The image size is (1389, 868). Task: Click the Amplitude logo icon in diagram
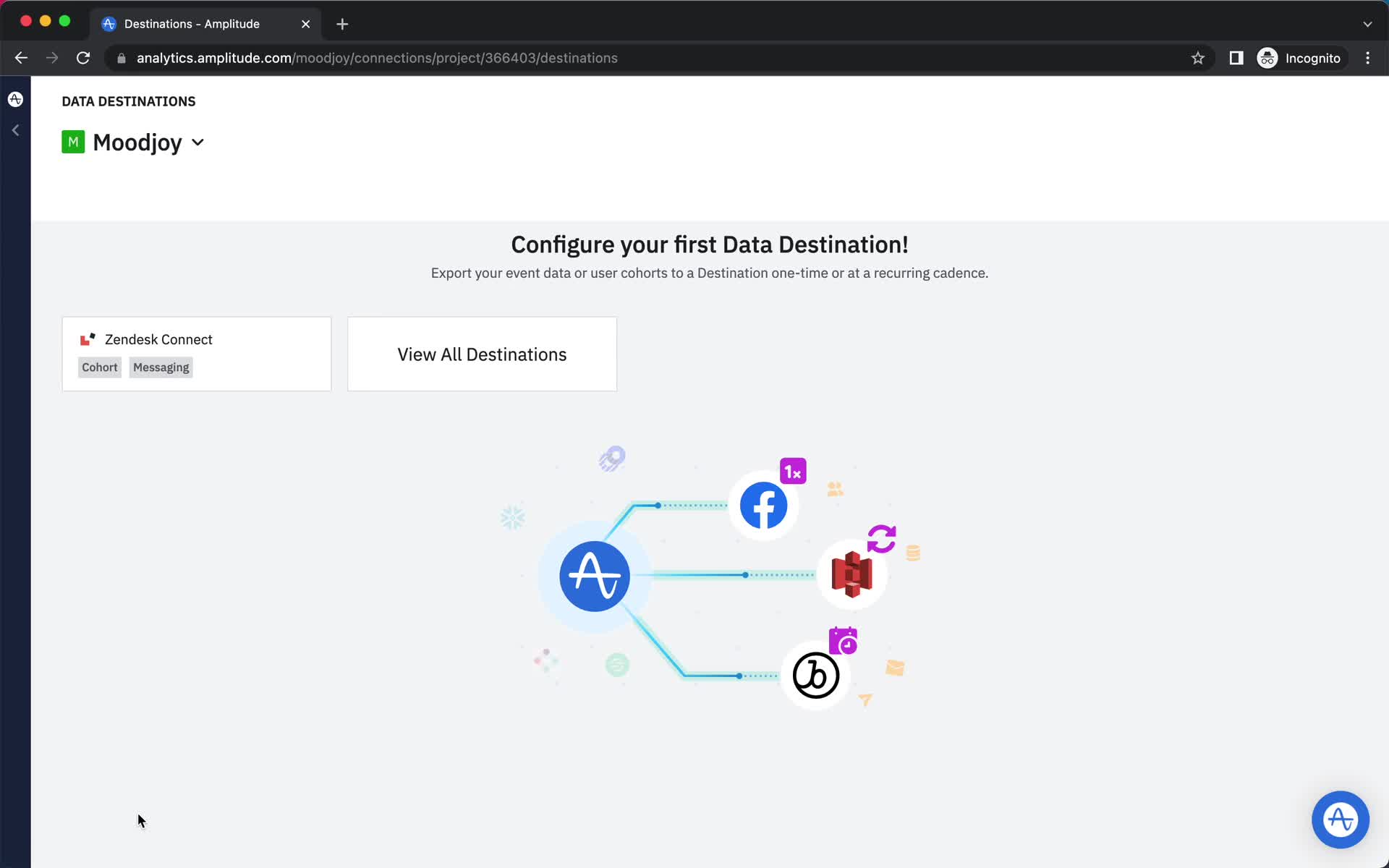(x=595, y=574)
